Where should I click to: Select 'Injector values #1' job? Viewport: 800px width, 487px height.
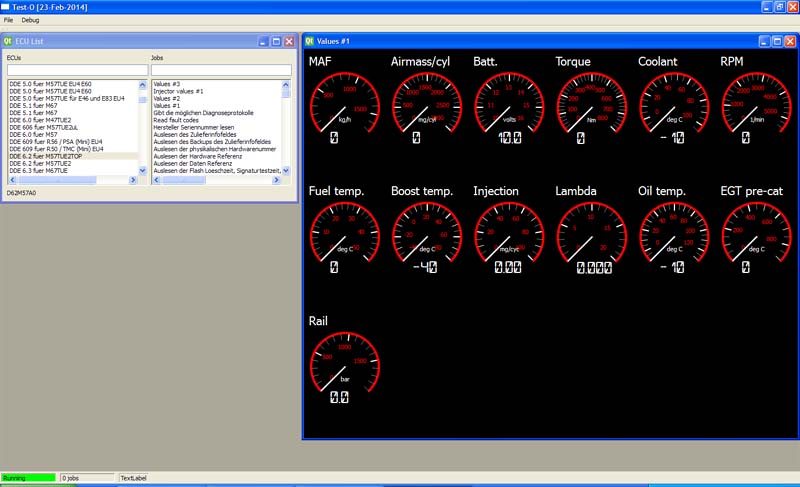[179, 91]
